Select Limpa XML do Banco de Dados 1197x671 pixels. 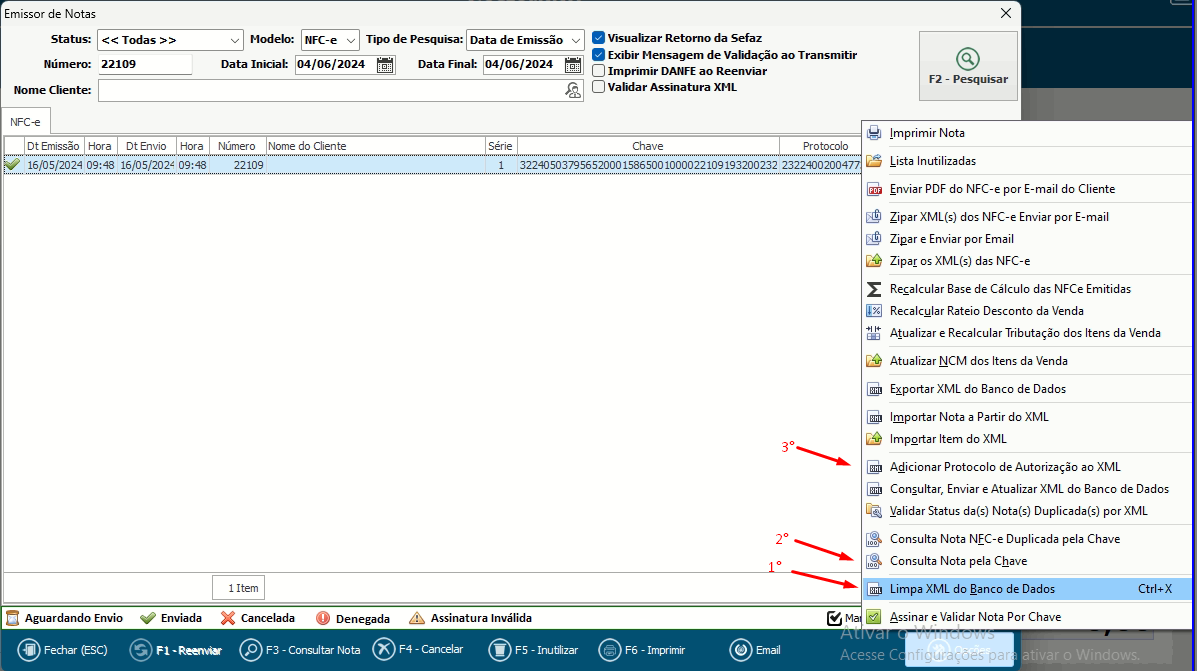(972, 589)
